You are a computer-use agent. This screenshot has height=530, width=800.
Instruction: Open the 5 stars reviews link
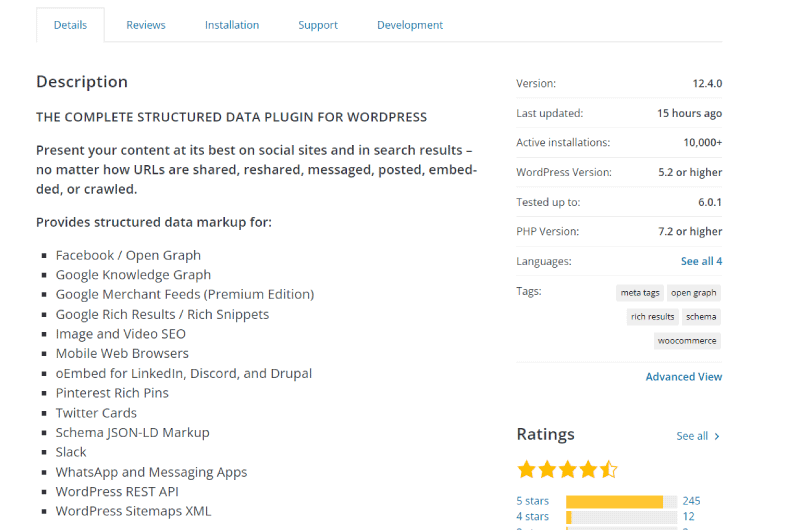click(x=533, y=501)
